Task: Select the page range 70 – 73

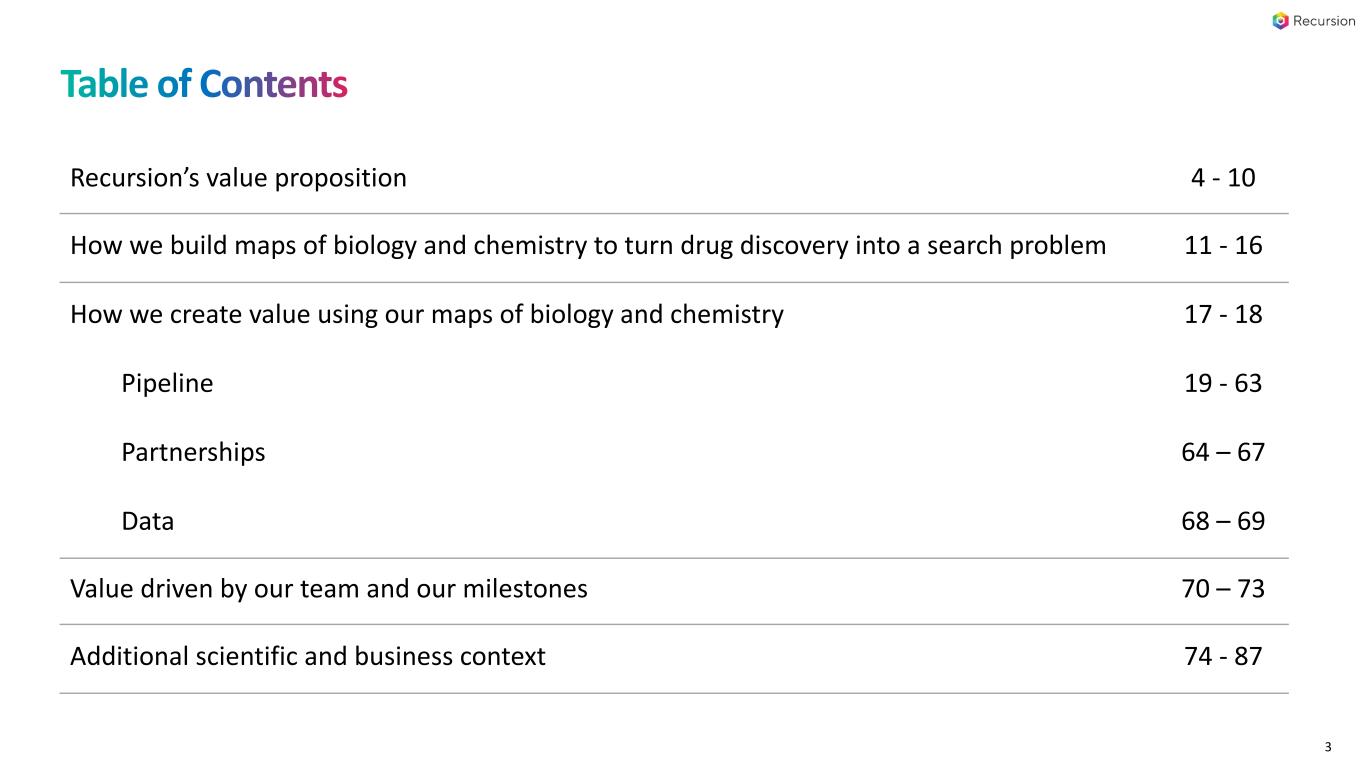Action: (x=1223, y=589)
